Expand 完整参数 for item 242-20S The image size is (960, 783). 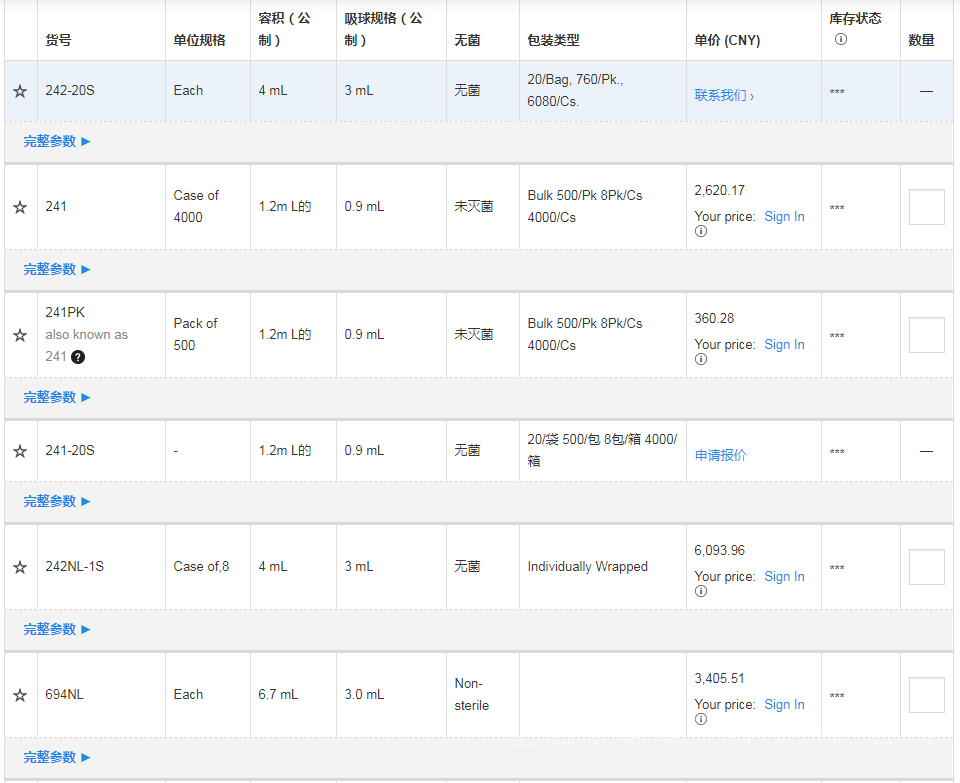click(57, 142)
